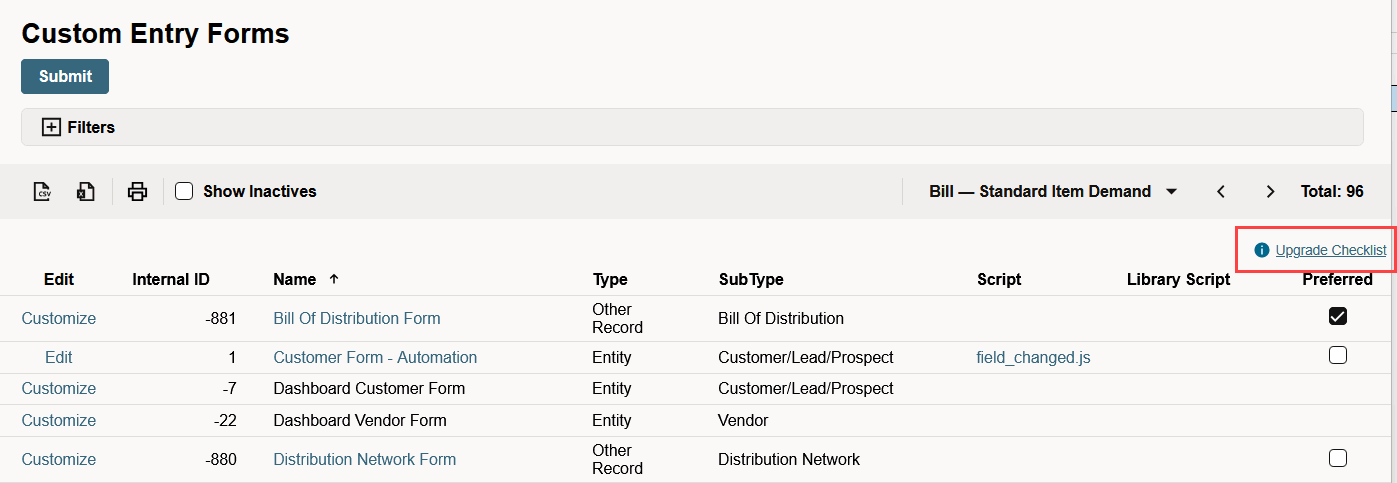
Task: Click the Bill Of Distribution subtype cell
Action: [781, 318]
